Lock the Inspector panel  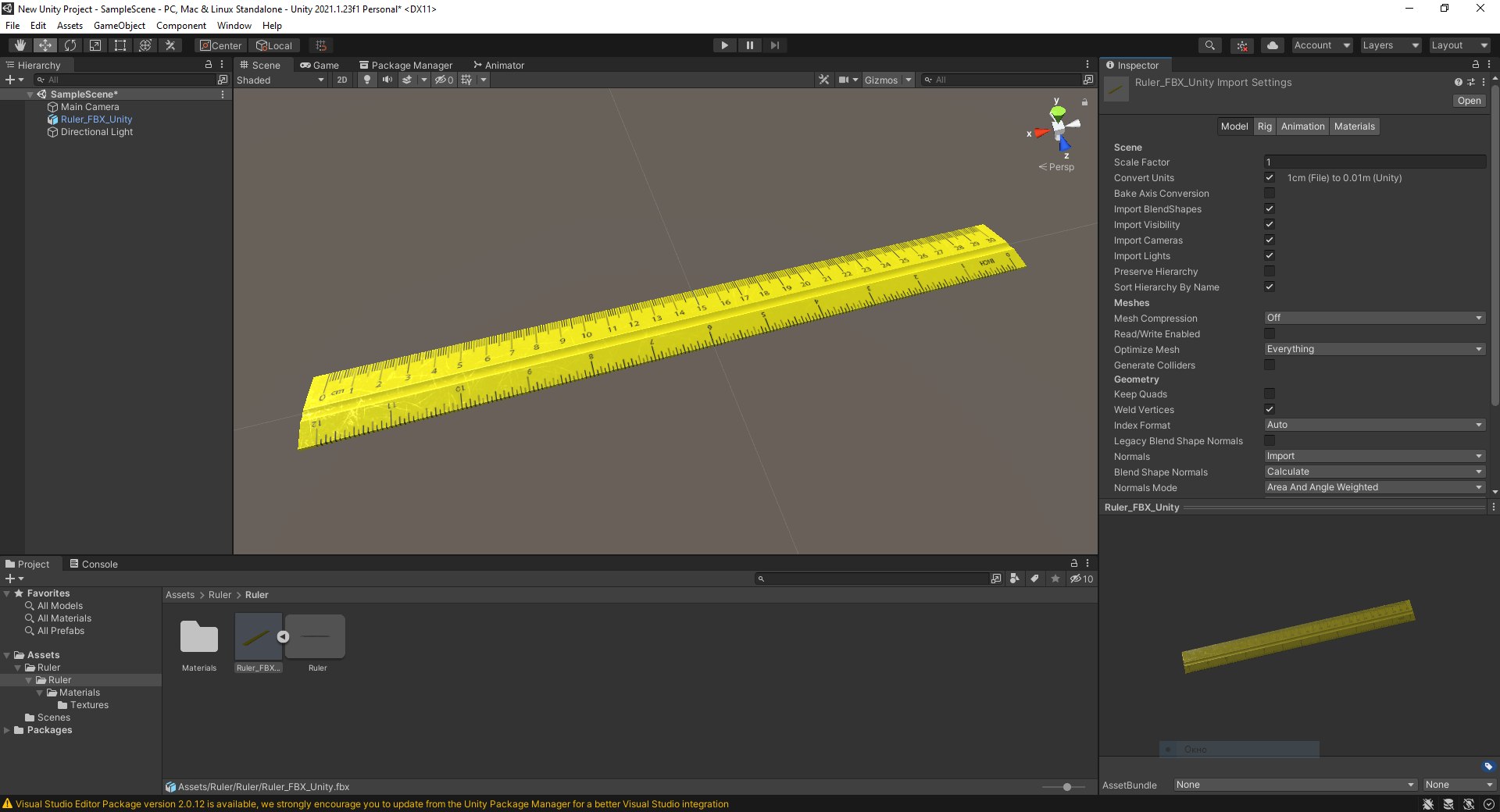click(x=1475, y=65)
